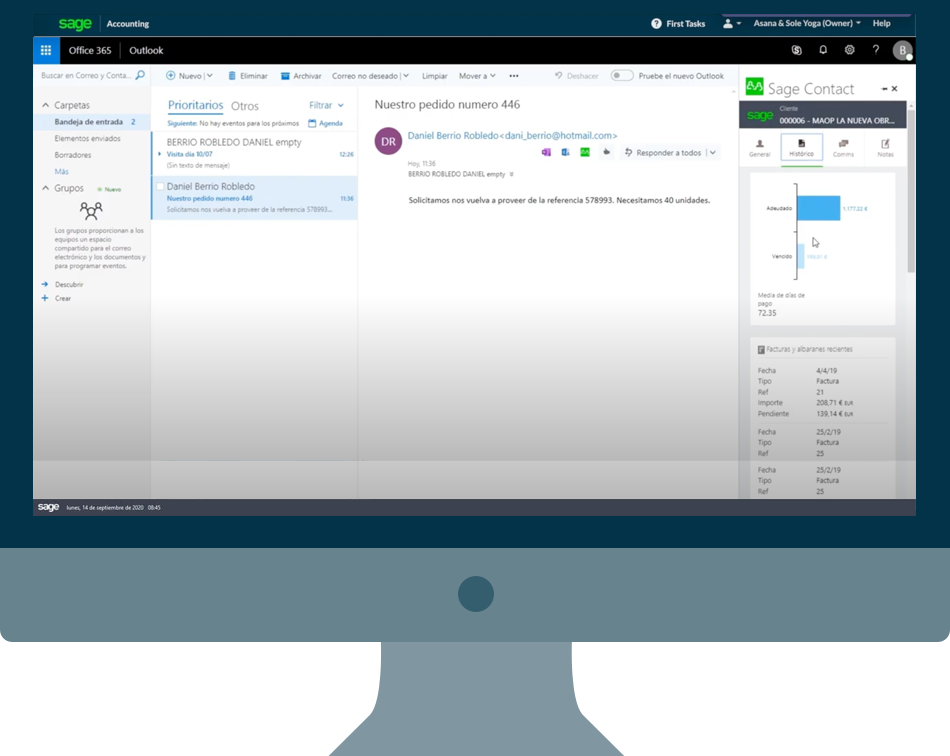
Task: Open the account avatar B menu
Action: [902, 50]
